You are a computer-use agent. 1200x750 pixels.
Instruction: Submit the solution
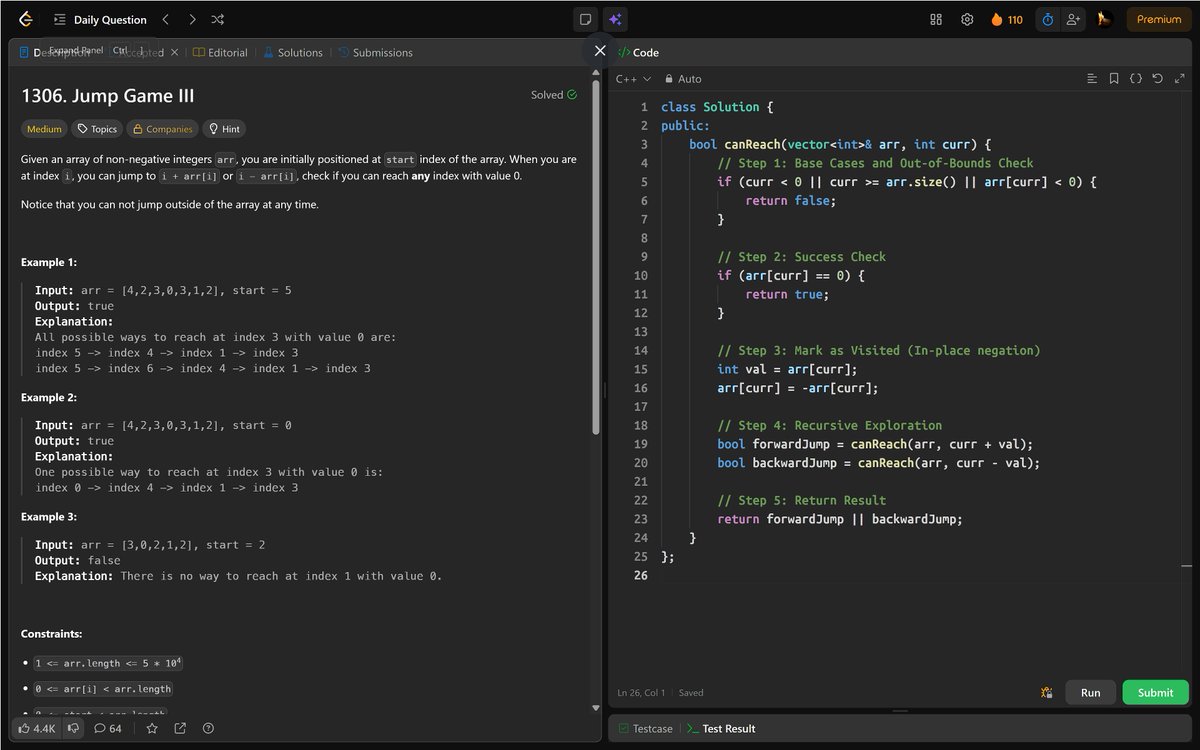click(1155, 692)
